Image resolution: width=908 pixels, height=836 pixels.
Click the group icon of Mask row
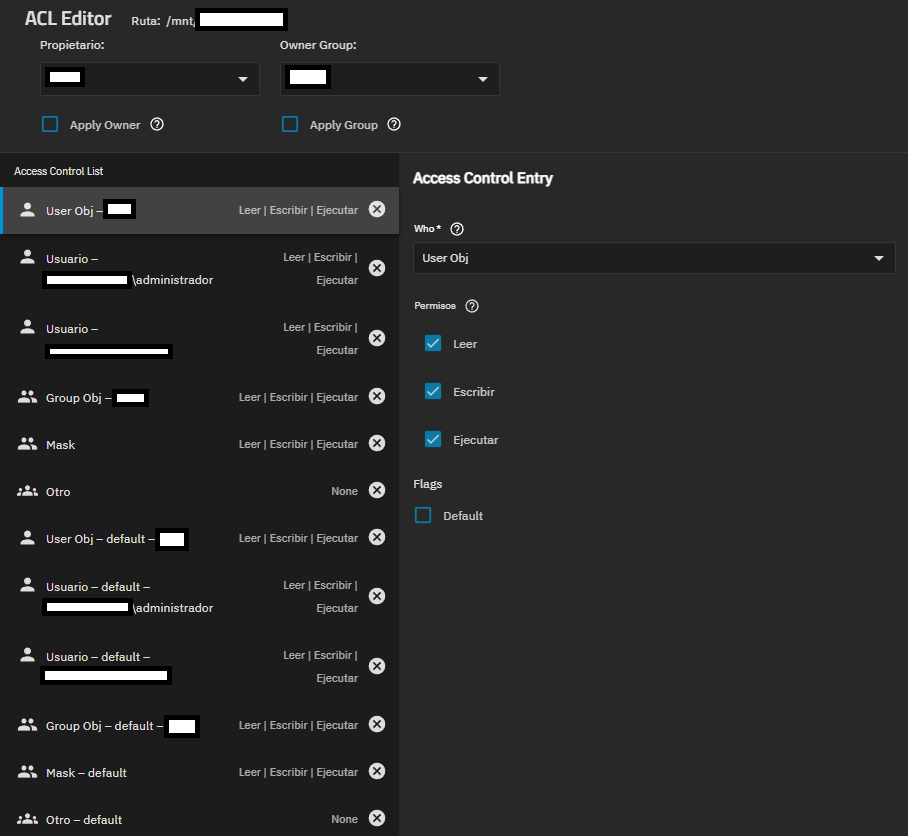(x=27, y=444)
